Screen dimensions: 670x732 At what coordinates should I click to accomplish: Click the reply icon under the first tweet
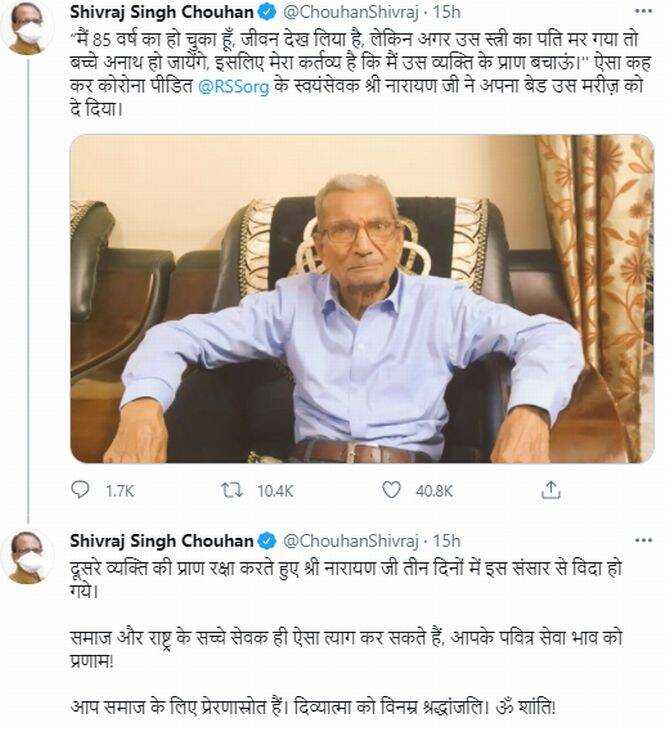[x=81, y=490]
